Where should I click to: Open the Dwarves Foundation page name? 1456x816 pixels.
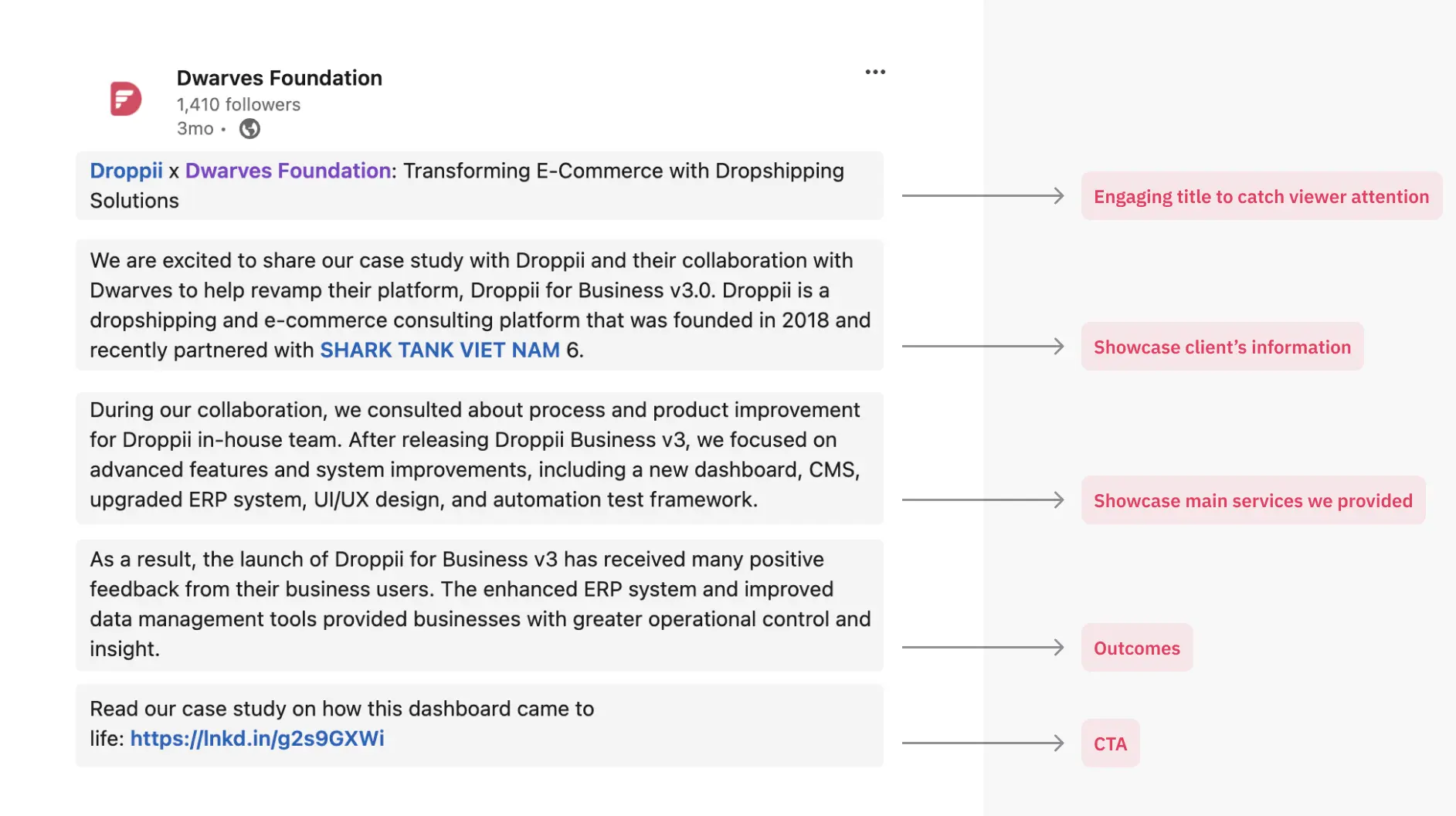pyautogui.click(x=279, y=78)
